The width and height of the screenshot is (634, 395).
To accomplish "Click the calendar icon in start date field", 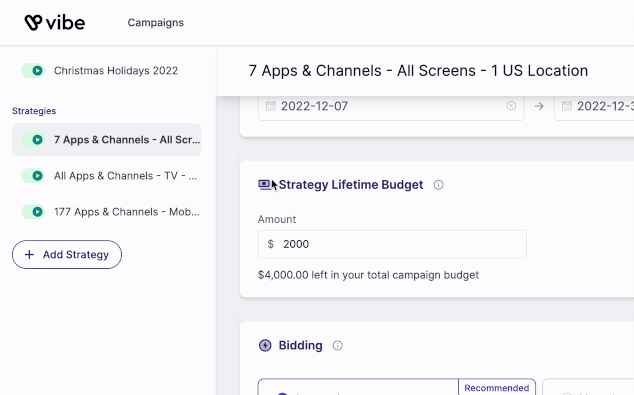I will 271,106.
